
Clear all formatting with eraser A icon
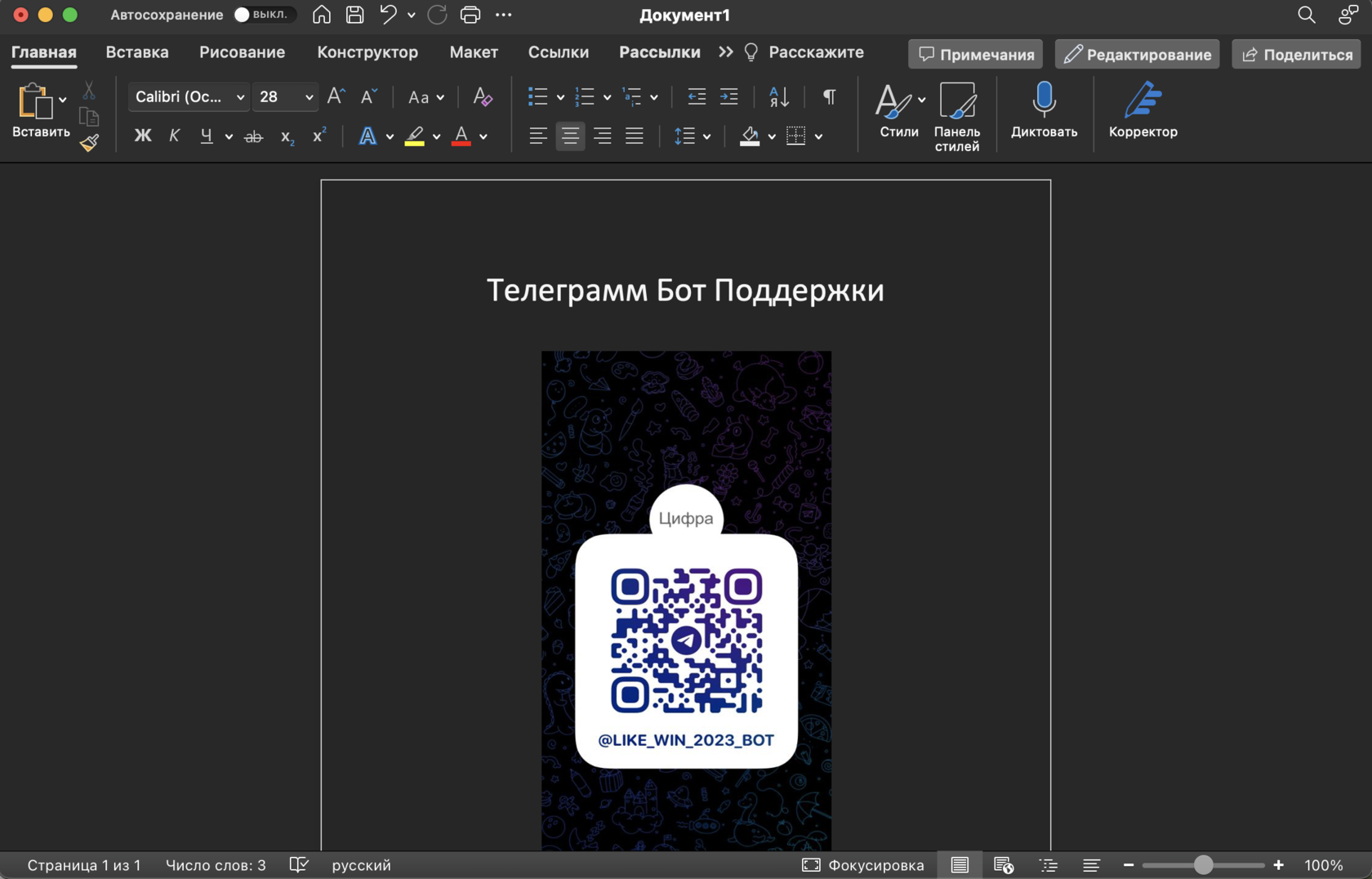coord(483,96)
